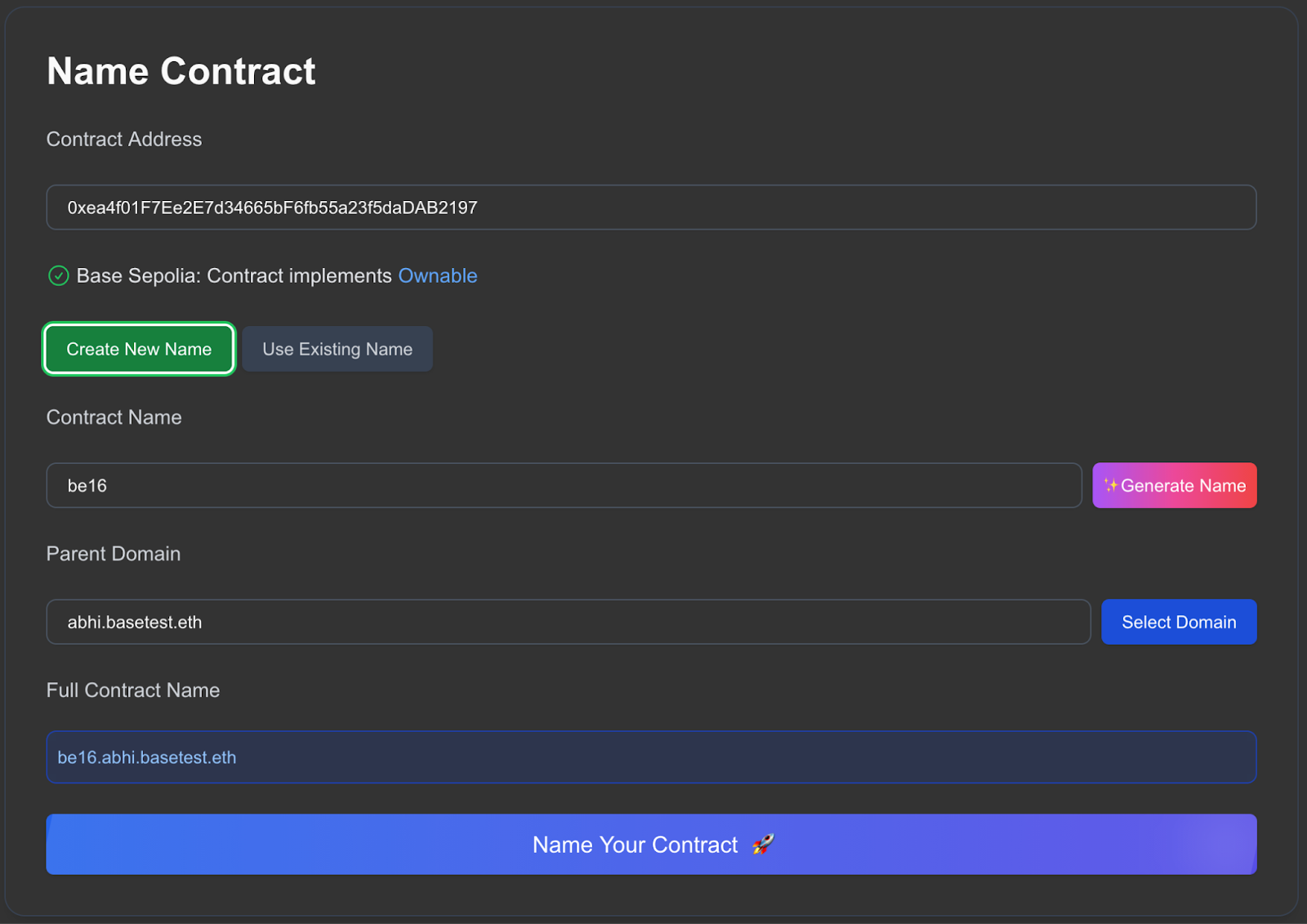1307x924 pixels.
Task: Select the Create New Name option
Action: [139, 350]
